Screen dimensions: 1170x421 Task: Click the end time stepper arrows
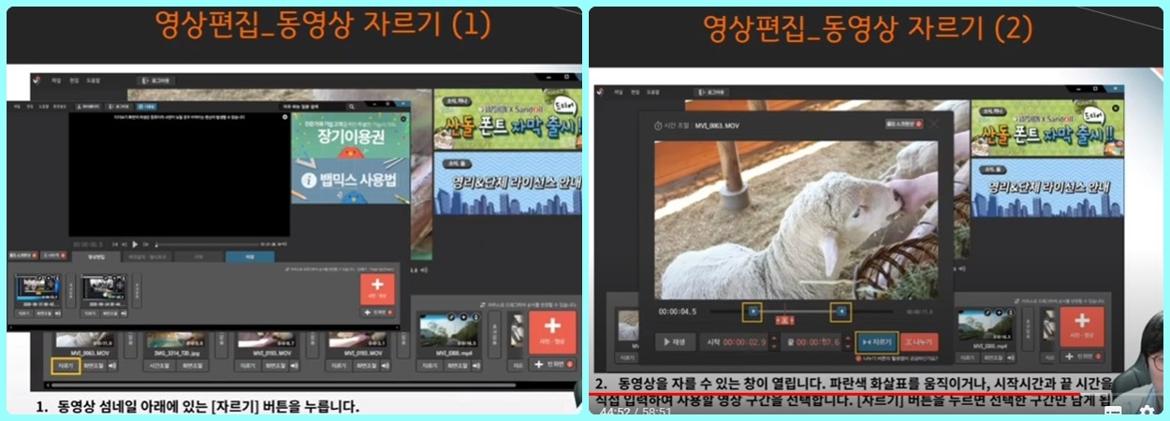pos(848,342)
